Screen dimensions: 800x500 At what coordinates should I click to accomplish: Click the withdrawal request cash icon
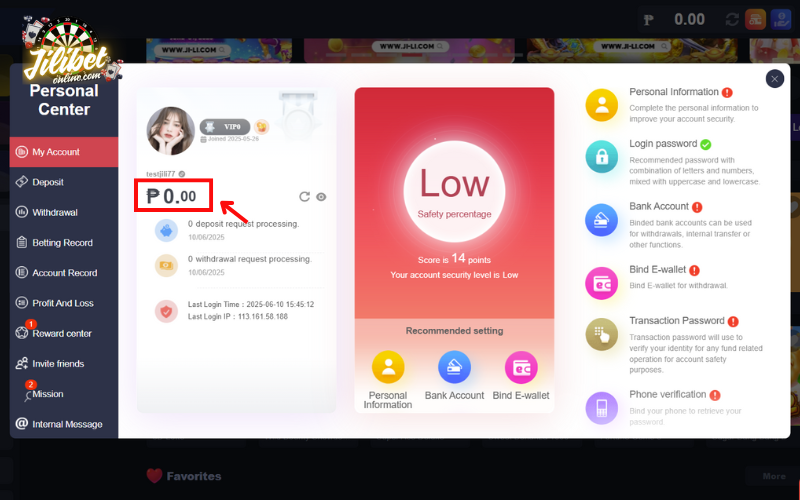click(x=166, y=265)
